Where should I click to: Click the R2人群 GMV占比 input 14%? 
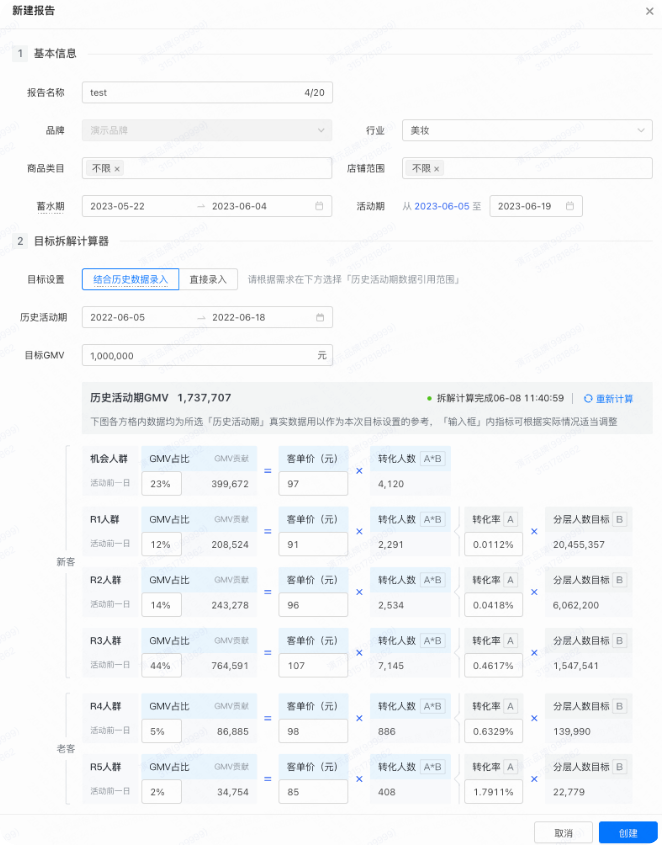coord(162,605)
